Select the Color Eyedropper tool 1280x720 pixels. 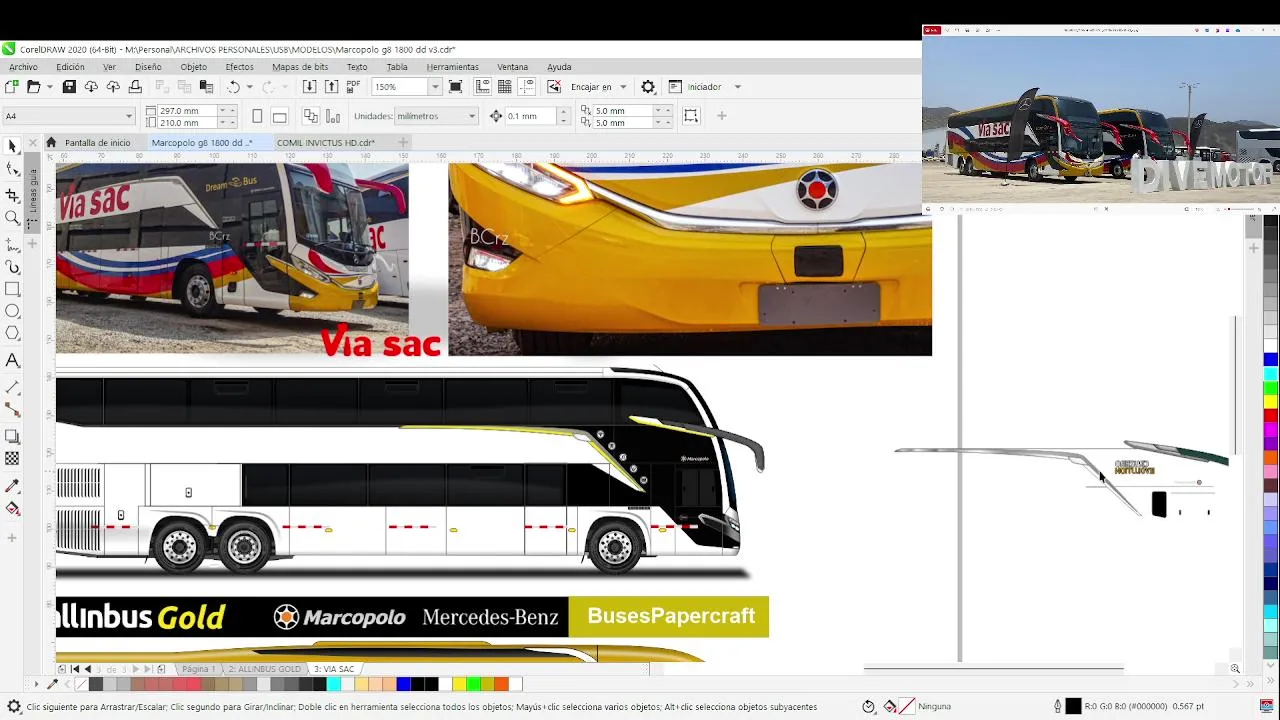point(12,485)
